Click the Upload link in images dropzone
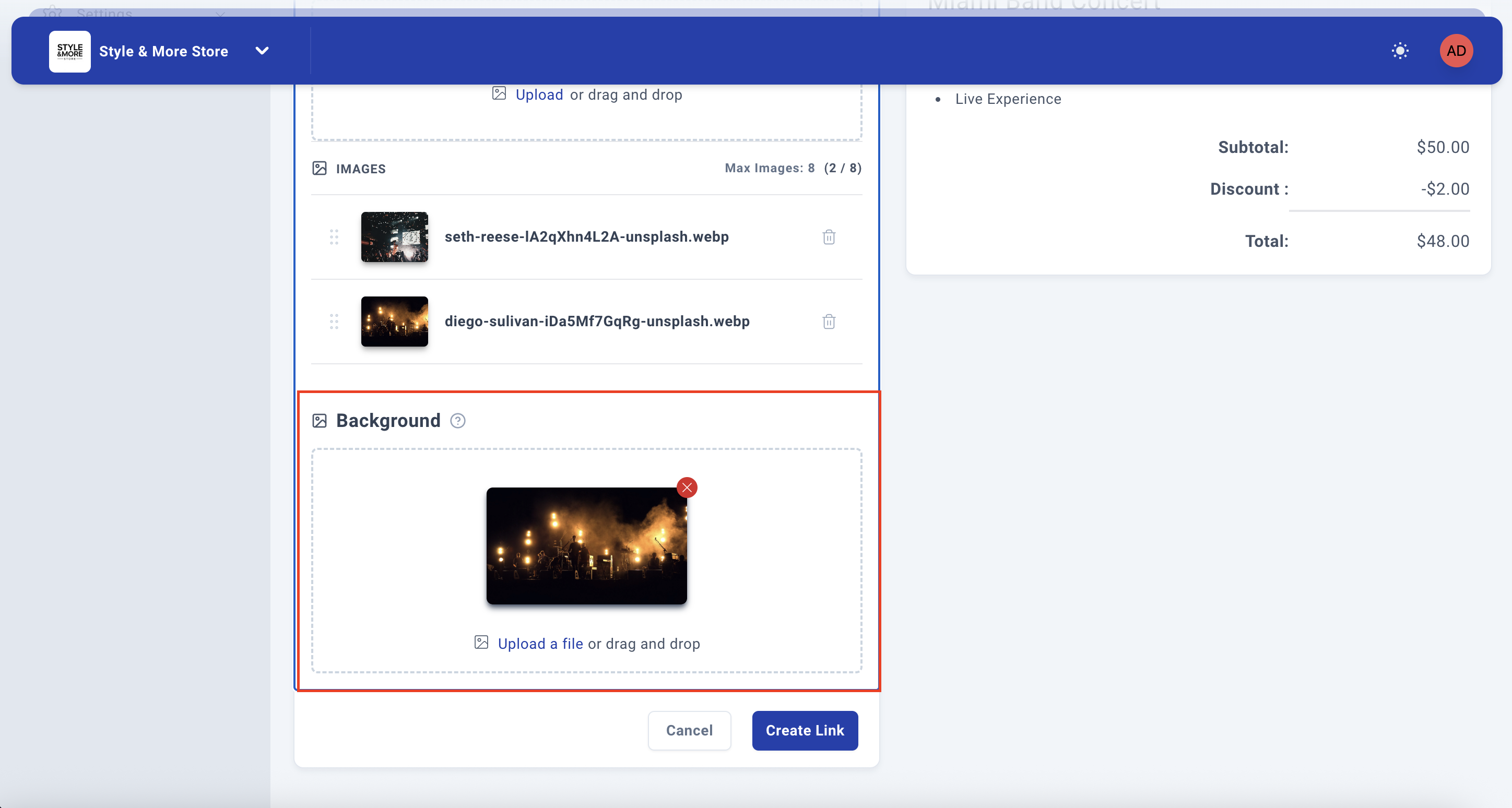This screenshot has width=1512, height=808. point(539,94)
